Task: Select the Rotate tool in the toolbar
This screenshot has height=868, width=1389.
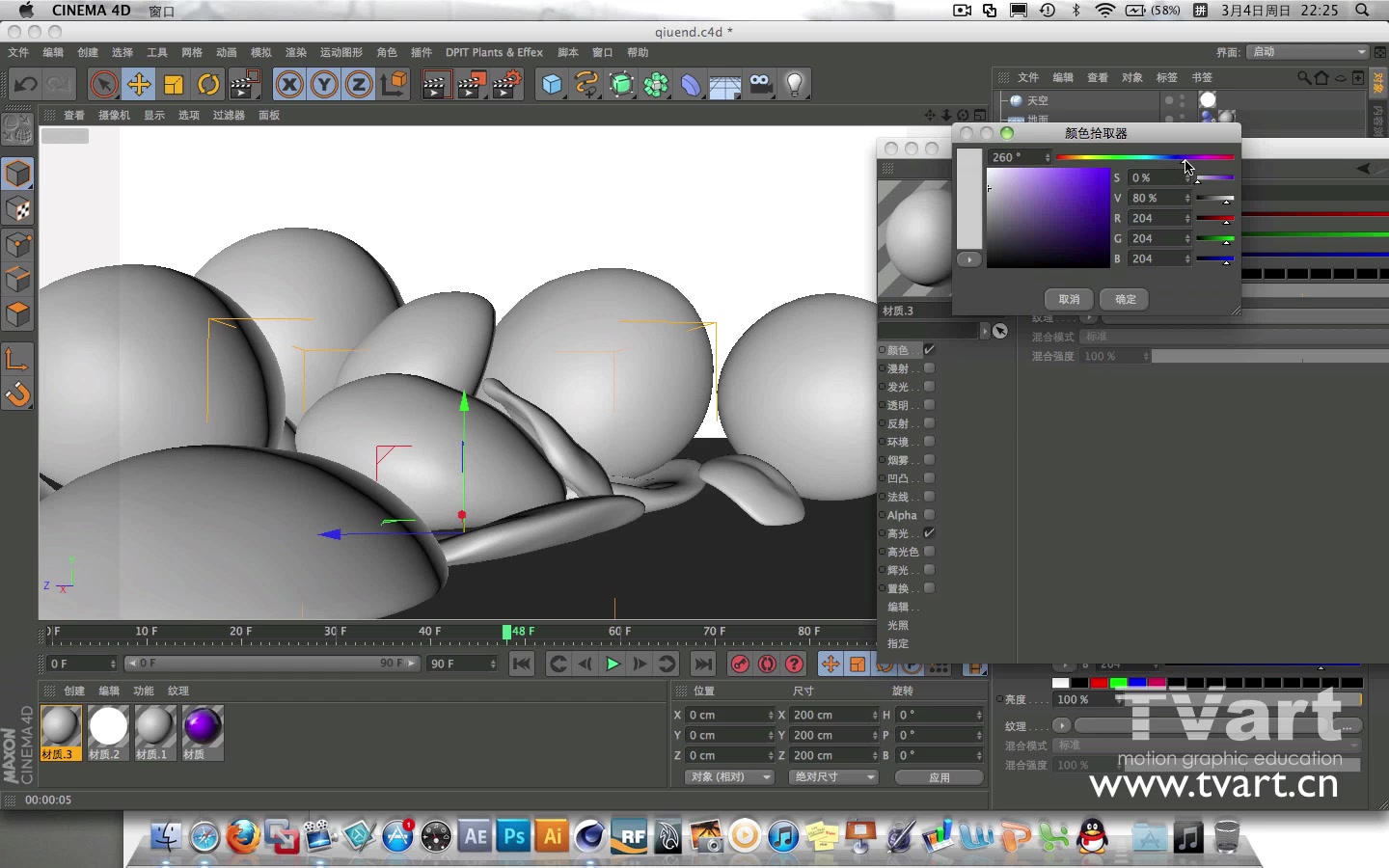Action: tap(208, 85)
